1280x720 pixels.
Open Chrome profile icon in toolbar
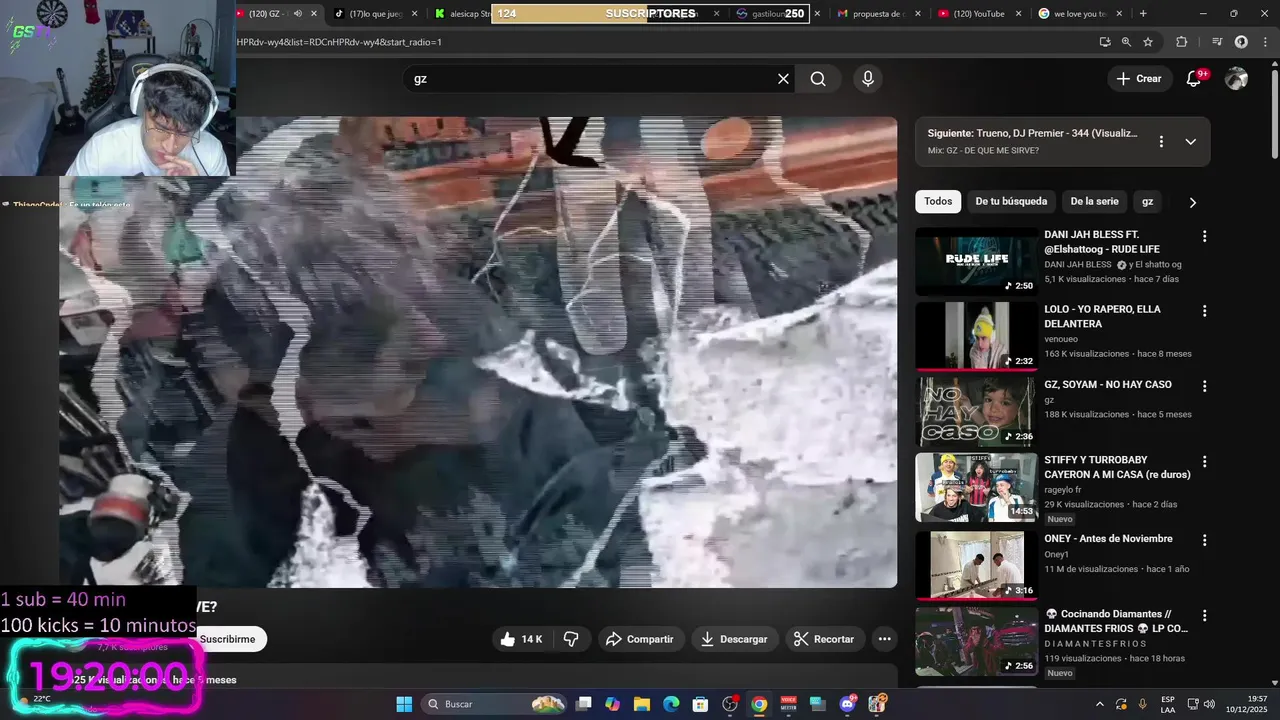pos(1241,42)
